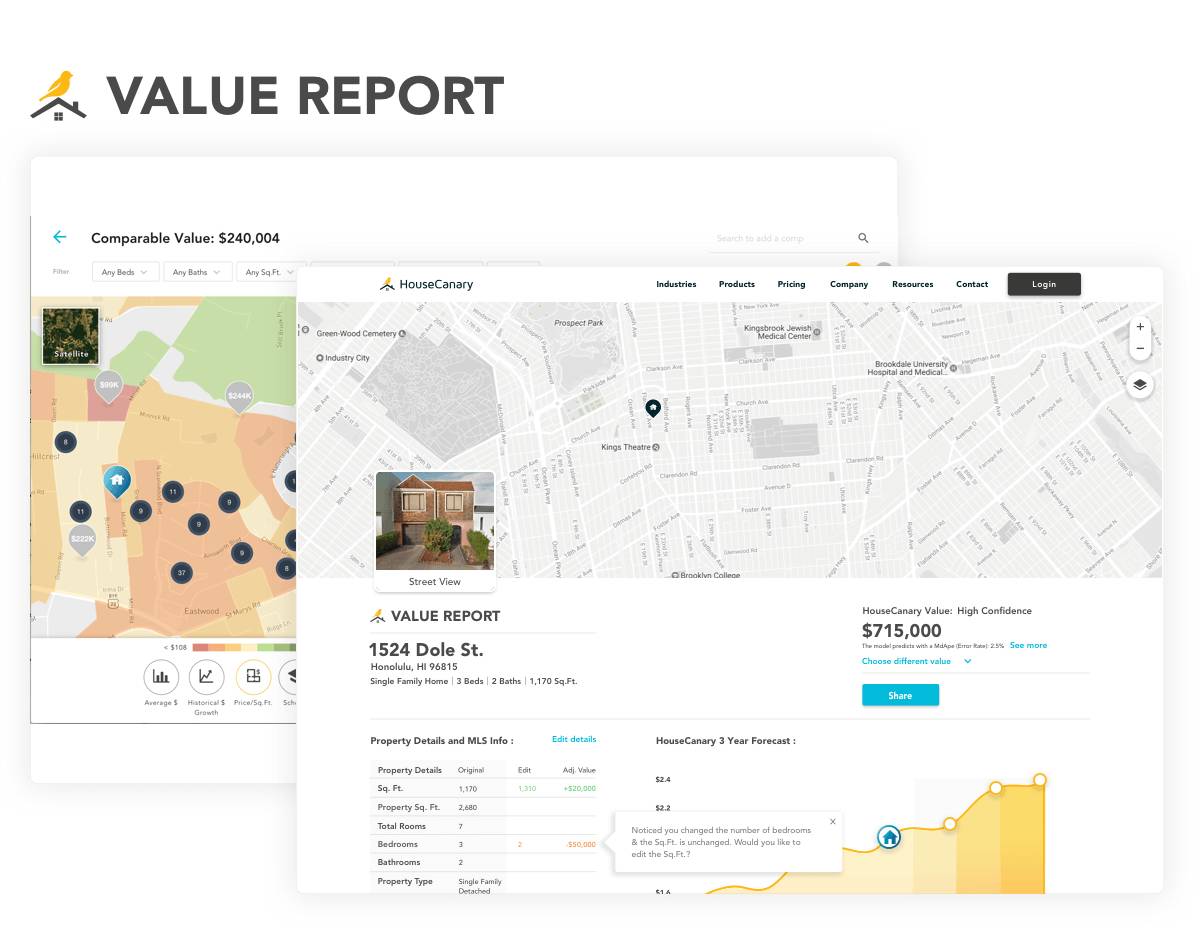Open the map layers control

pyautogui.click(x=1140, y=385)
